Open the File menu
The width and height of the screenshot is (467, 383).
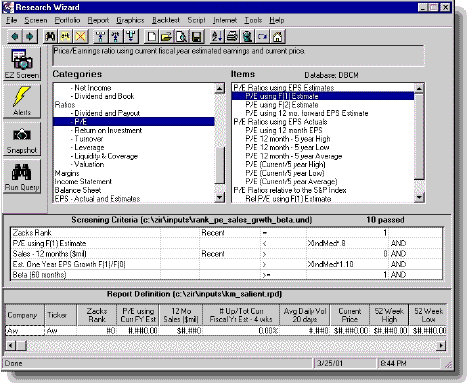tap(12, 20)
